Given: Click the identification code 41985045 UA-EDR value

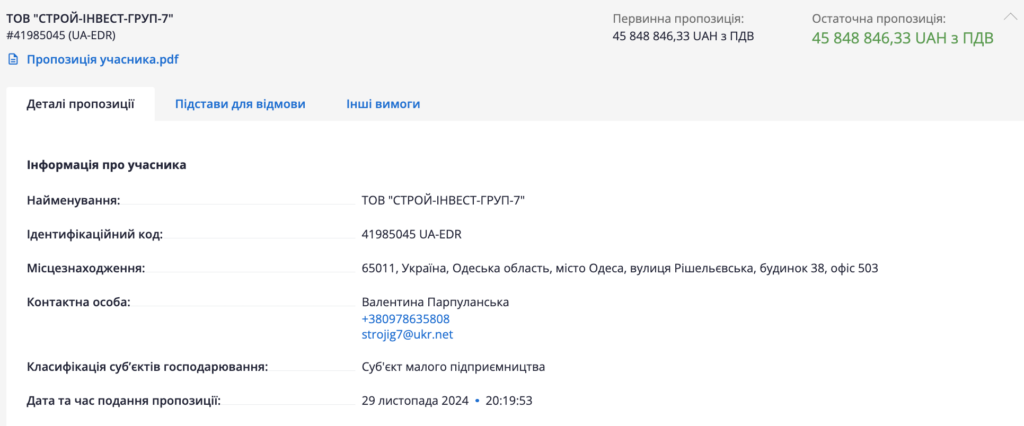Looking at the screenshot, I should coord(411,235).
